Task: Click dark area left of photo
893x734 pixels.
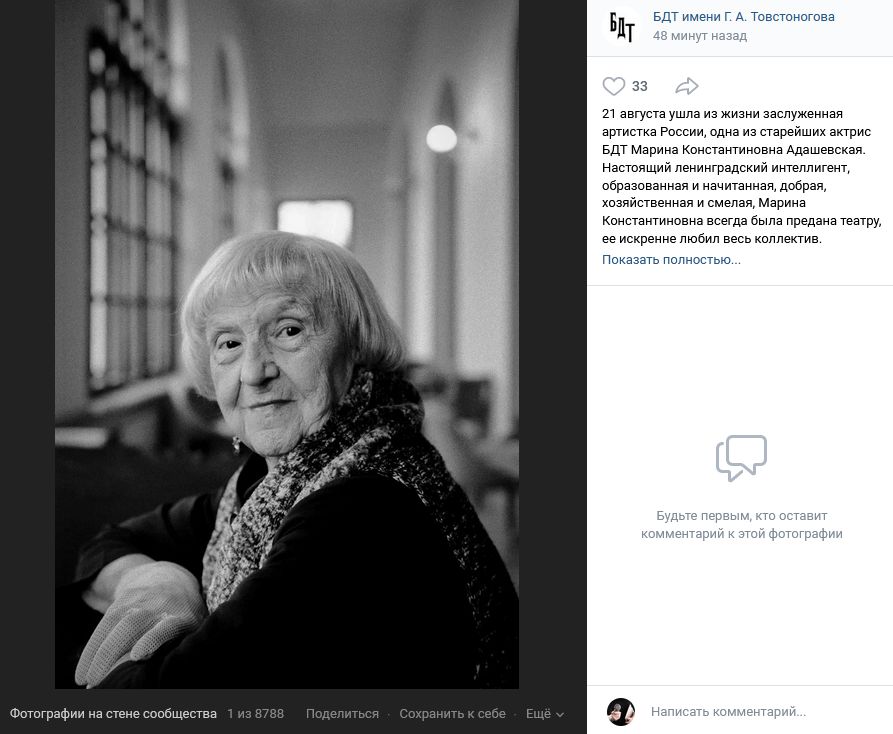Action: pos(27,344)
